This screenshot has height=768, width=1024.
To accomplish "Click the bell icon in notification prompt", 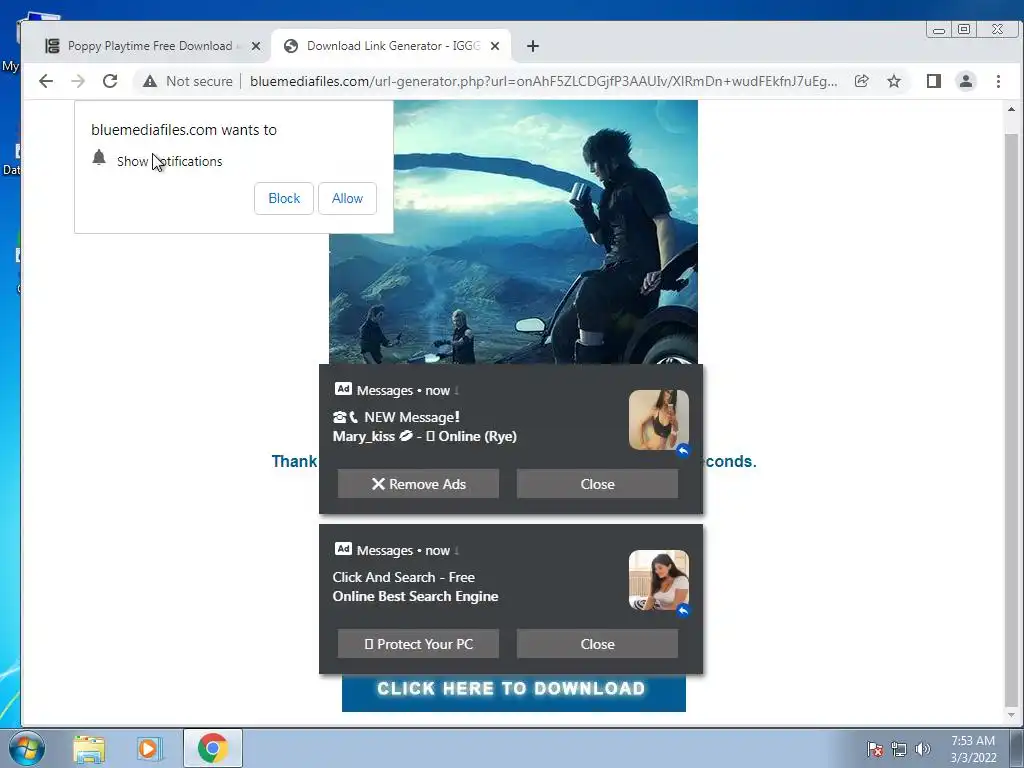I will point(99,157).
